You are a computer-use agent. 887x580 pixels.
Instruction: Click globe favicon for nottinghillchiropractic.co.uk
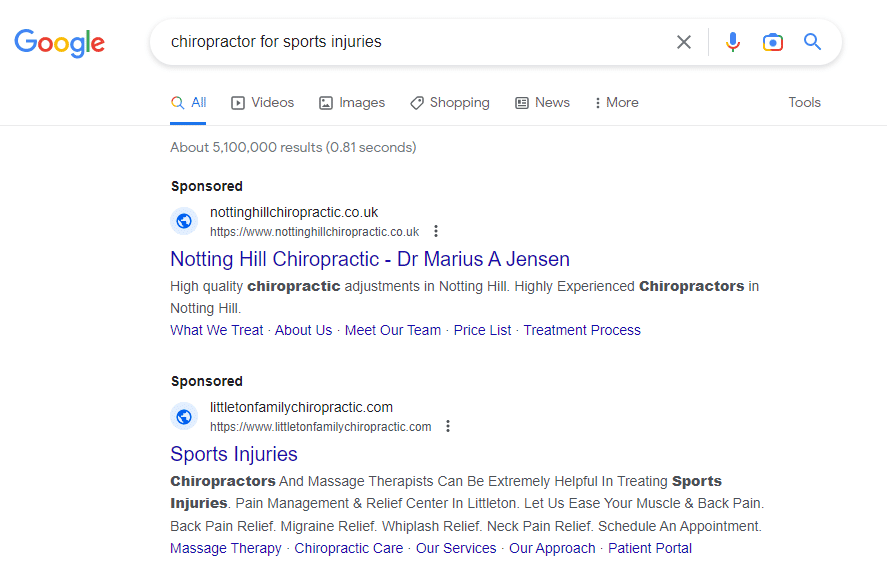[184, 221]
